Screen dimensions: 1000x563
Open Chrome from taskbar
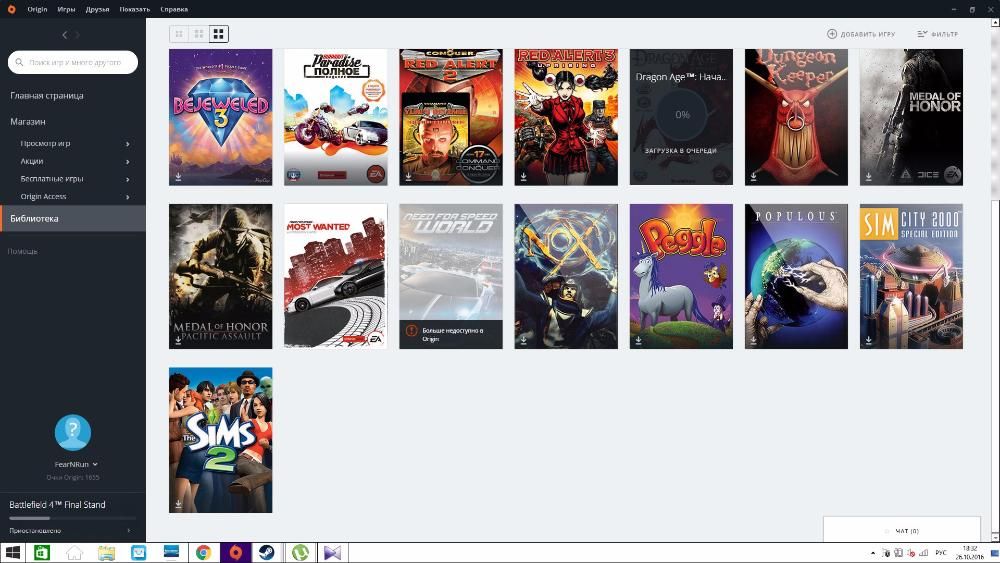203,553
